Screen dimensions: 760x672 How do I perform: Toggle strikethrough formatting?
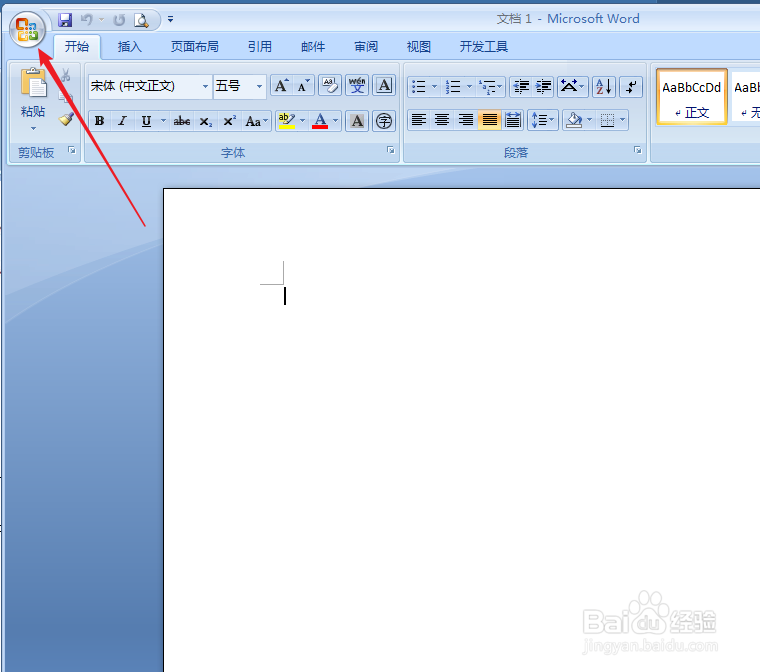[182, 121]
